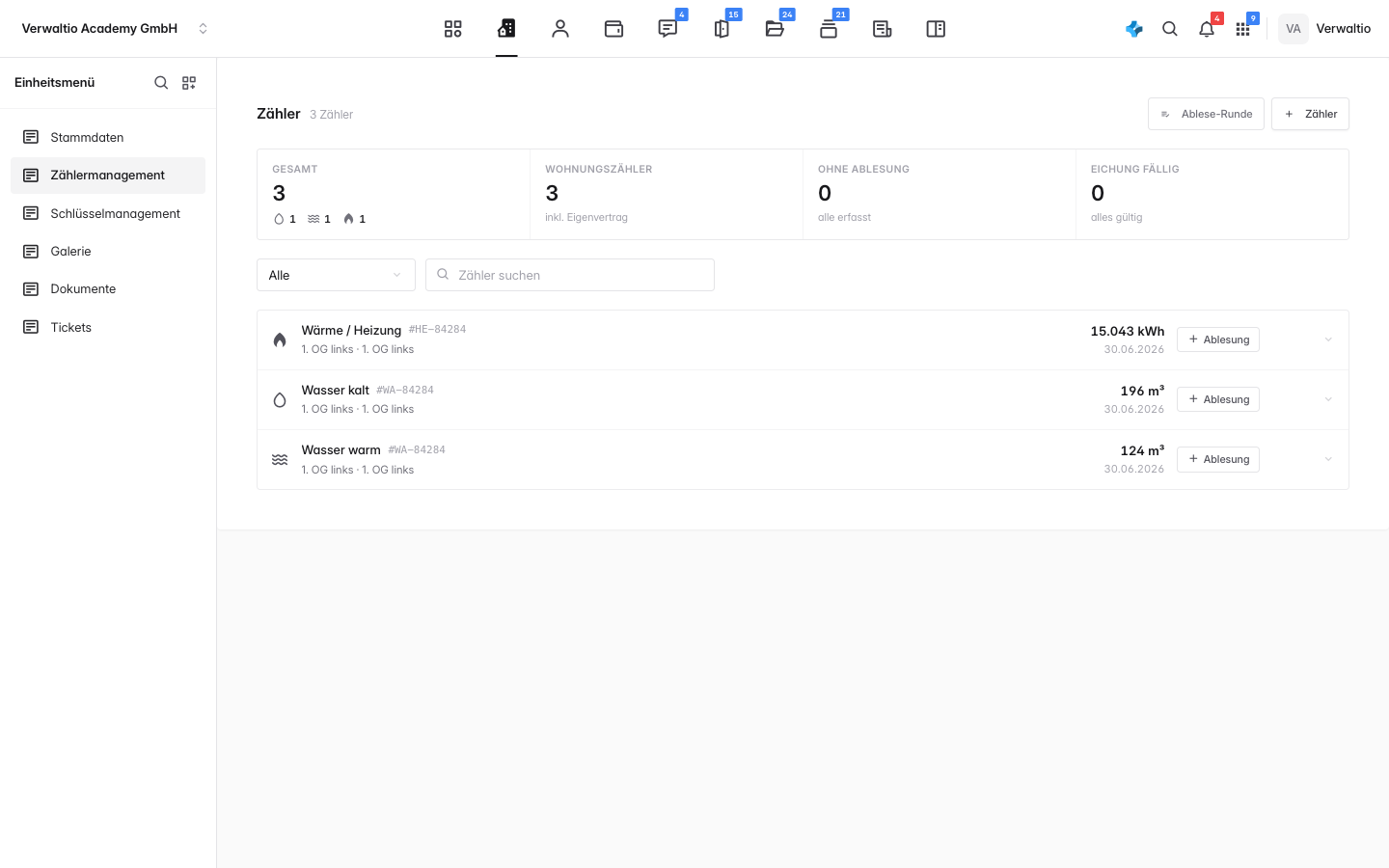
Task: Focus the Zähler suchen search field
Action: [x=570, y=275]
